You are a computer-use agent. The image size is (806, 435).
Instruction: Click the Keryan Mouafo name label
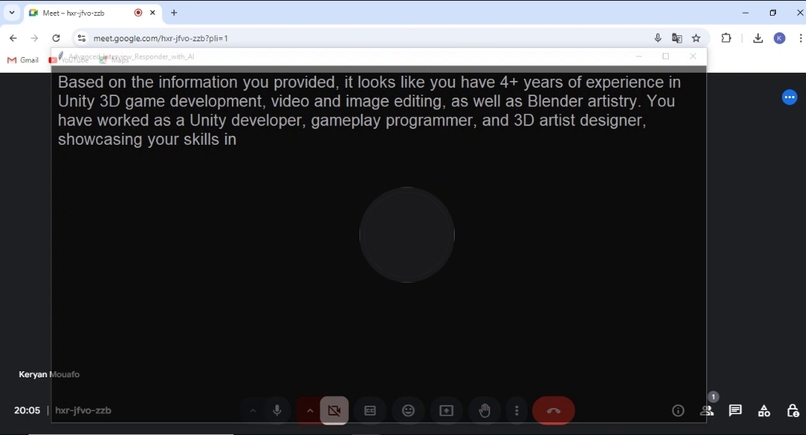click(x=49, y=374)
